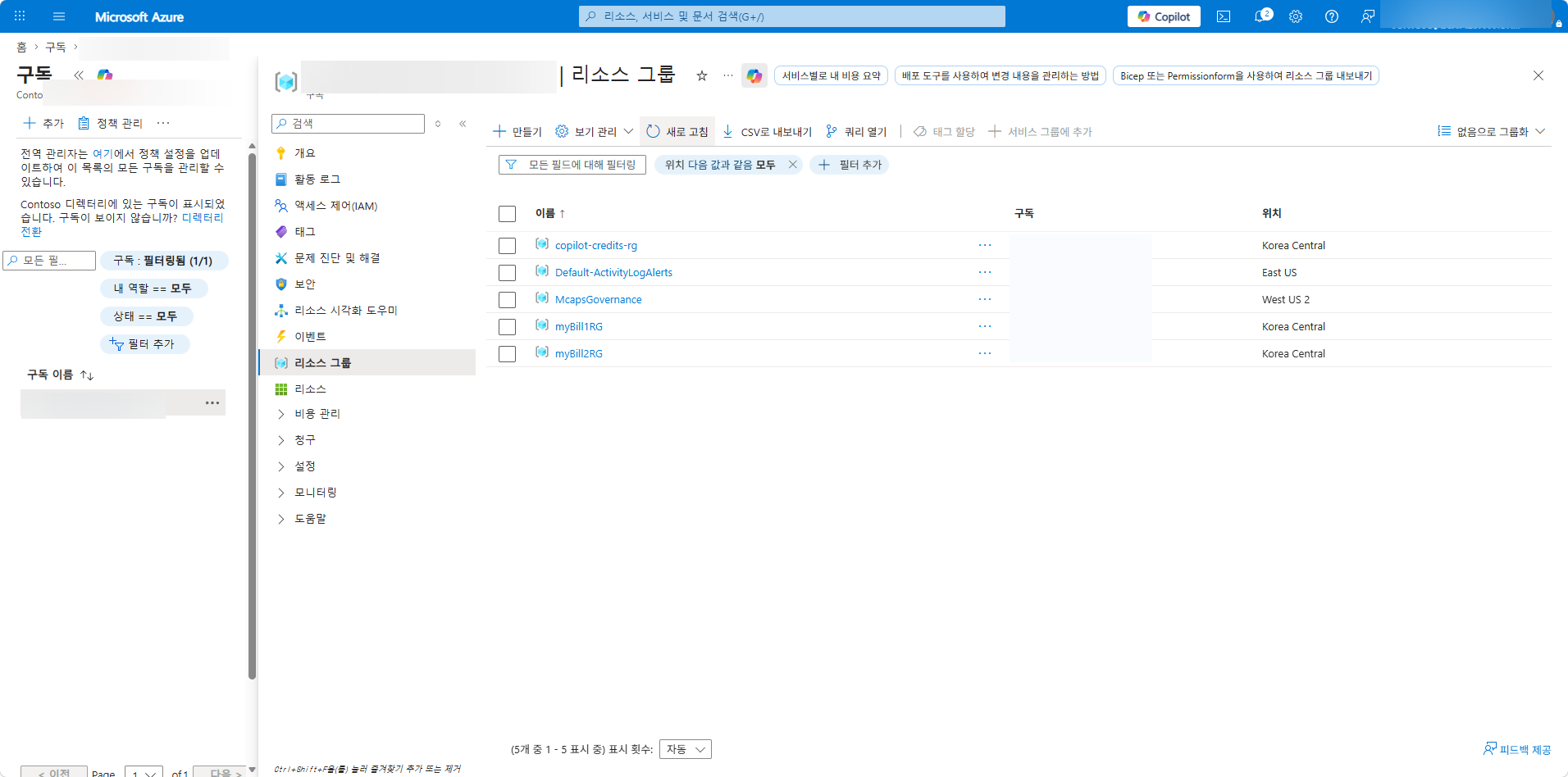Collapse the resource menu sidebar
Viewport: 1568px width, 777px height.
463,124
